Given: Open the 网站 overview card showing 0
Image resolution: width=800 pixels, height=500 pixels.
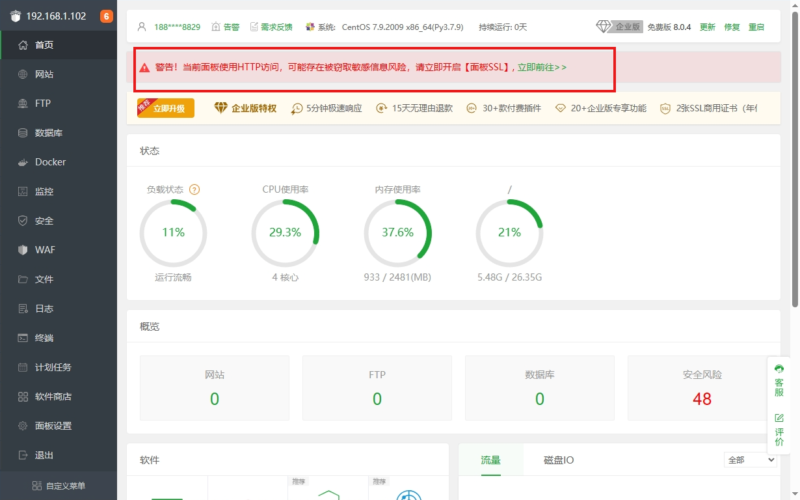Looking at the screenshot, I should pos(214,388).
